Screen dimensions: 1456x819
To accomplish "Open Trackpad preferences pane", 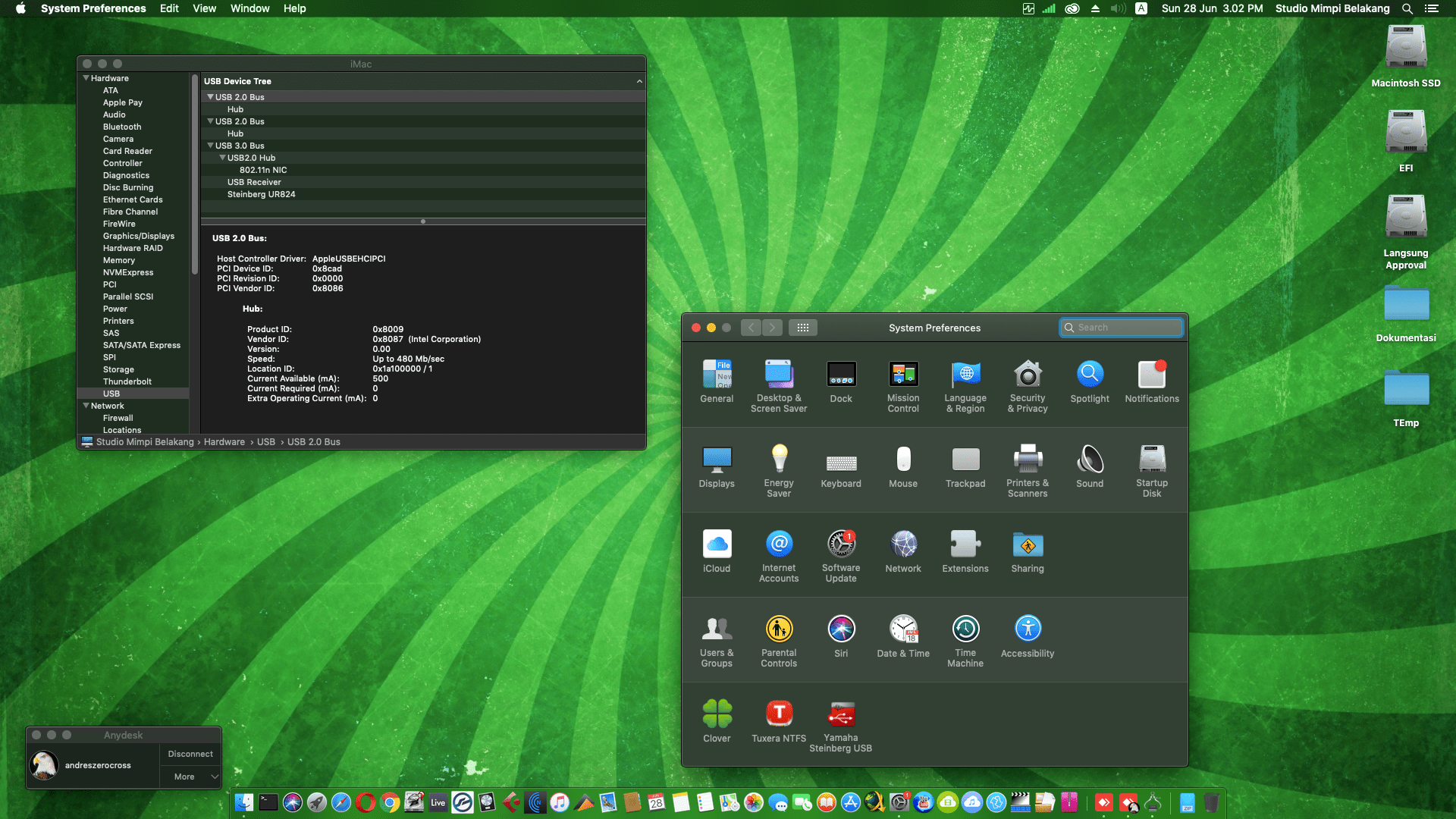I will 965,466.
